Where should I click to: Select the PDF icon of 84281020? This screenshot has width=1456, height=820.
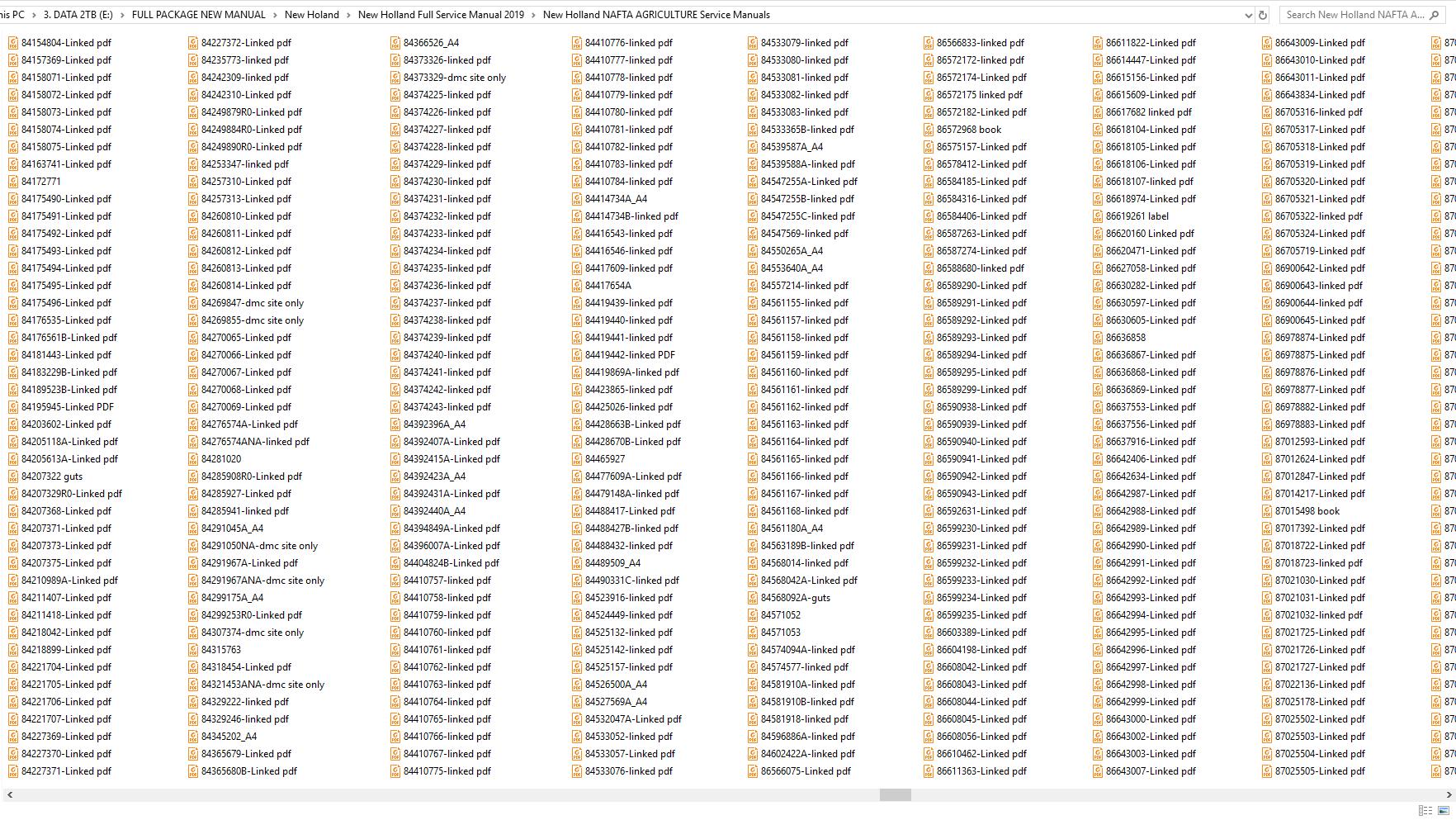tap(193, 459)
